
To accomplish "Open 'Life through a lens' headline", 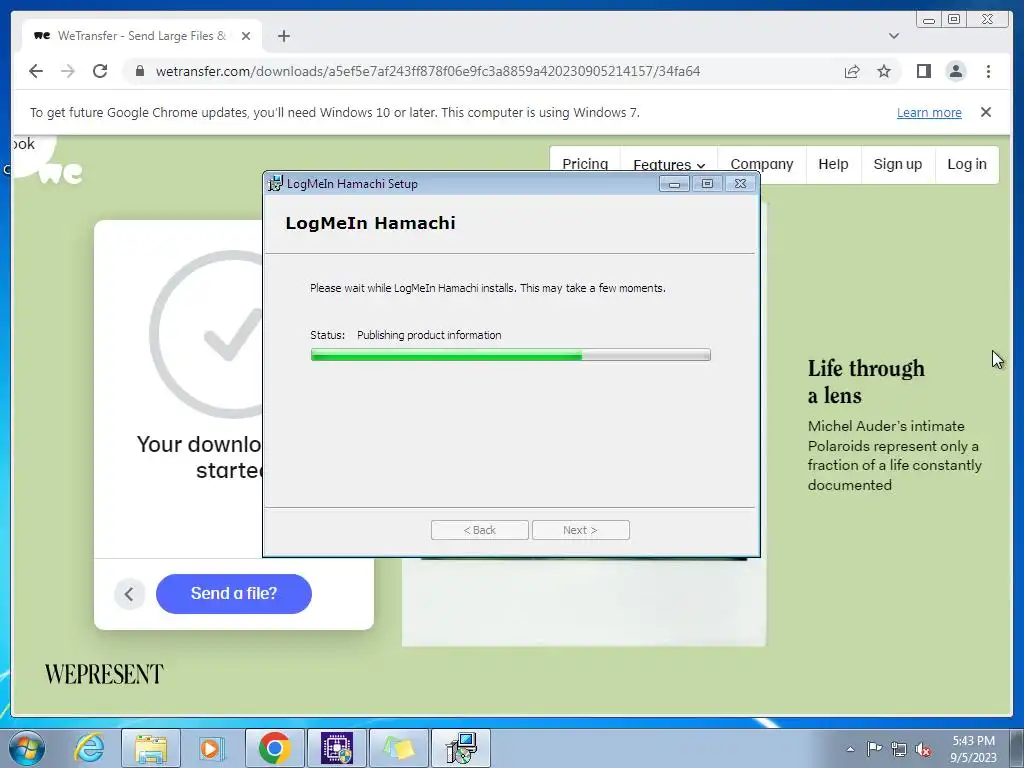I will (x=866, y=382).
